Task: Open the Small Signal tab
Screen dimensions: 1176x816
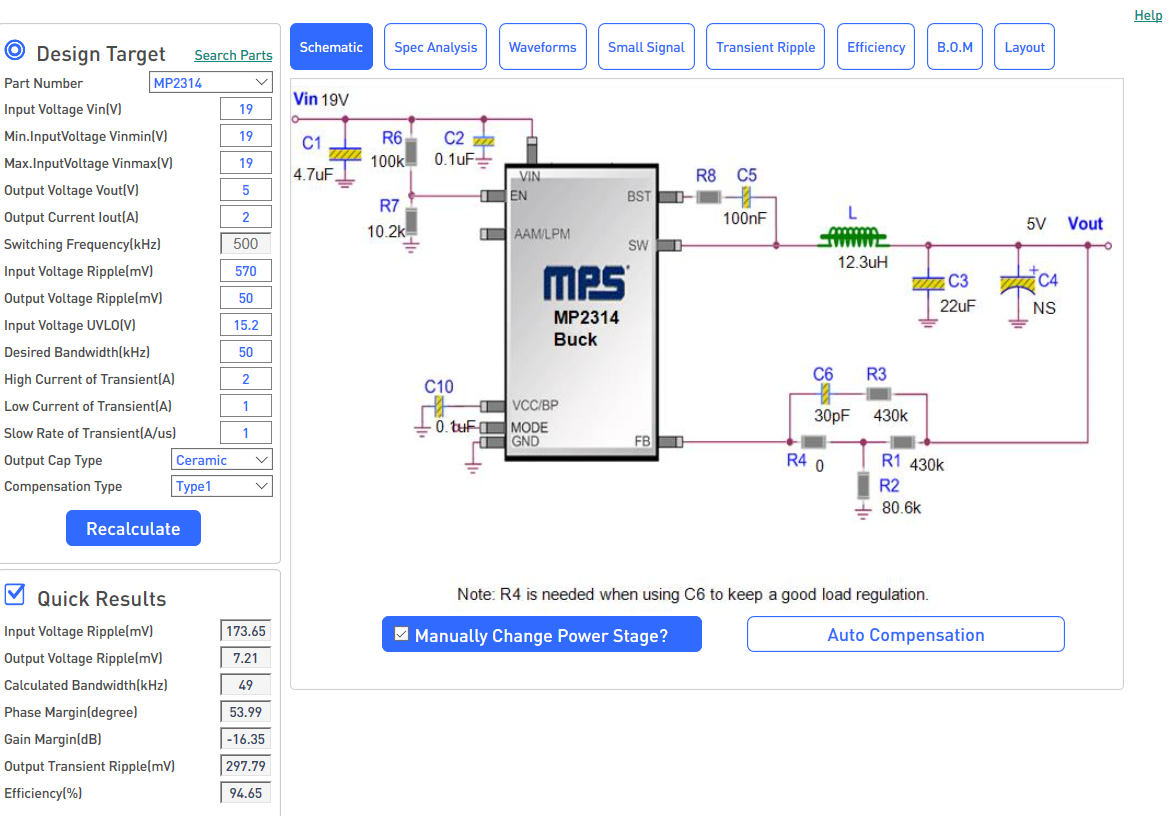Action: pyautogui.click(x=646, y=46)
